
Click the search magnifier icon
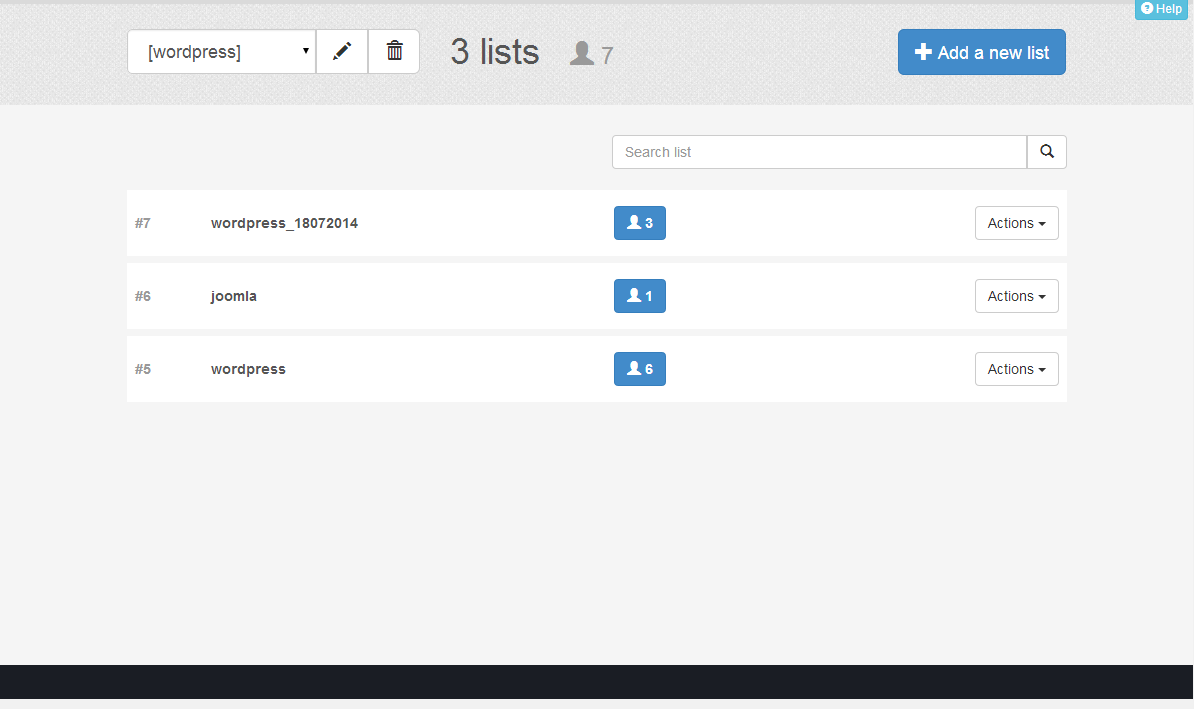coord(1046,152)
